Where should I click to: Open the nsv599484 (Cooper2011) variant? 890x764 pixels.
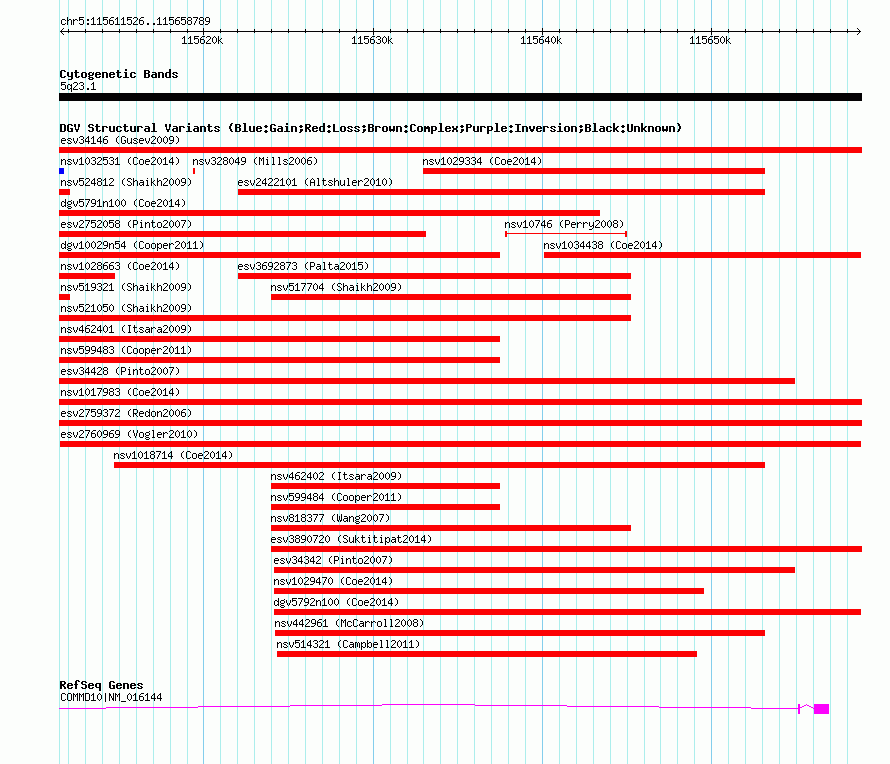[x=336, y=497]
